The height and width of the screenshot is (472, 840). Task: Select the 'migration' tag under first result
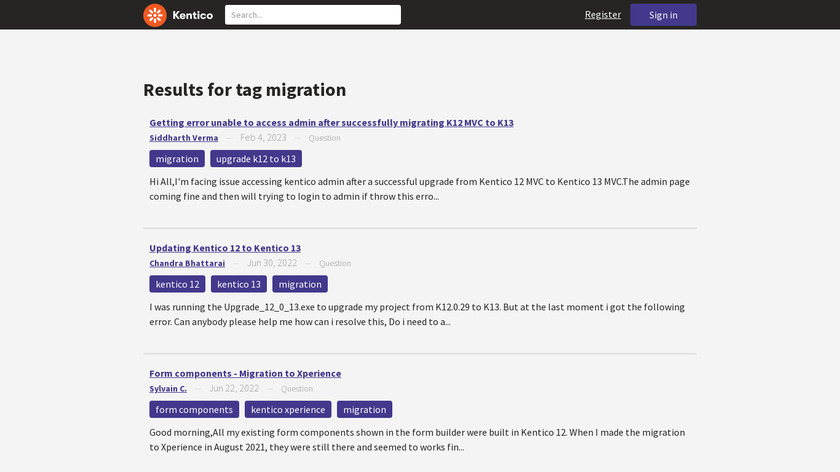177,159
